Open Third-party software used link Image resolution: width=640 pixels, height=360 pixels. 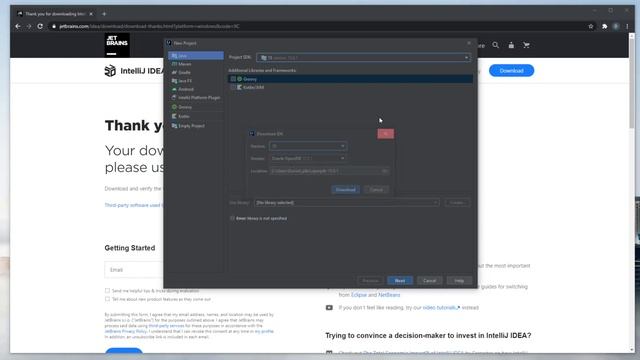(x=133, y=205)
